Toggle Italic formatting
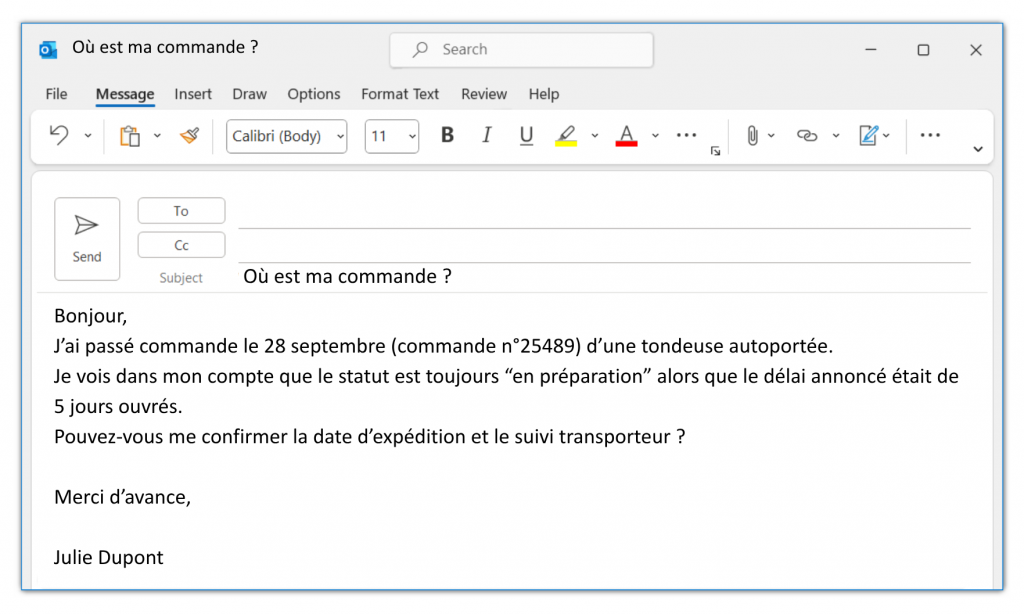Viewport: 1024px width, 614px height. 487,136
